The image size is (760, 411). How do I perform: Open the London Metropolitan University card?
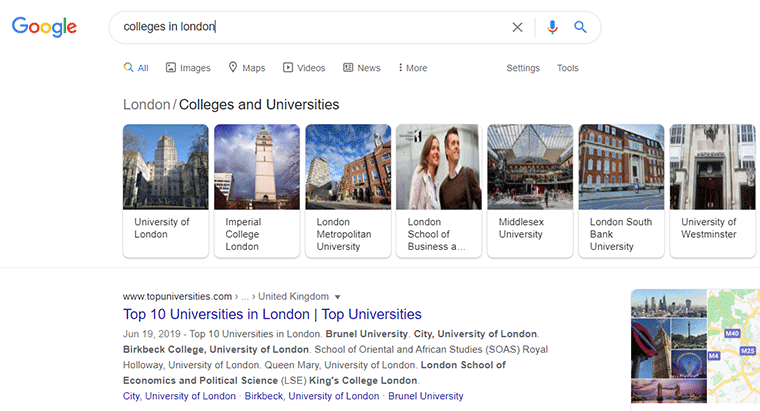[348, 190]
